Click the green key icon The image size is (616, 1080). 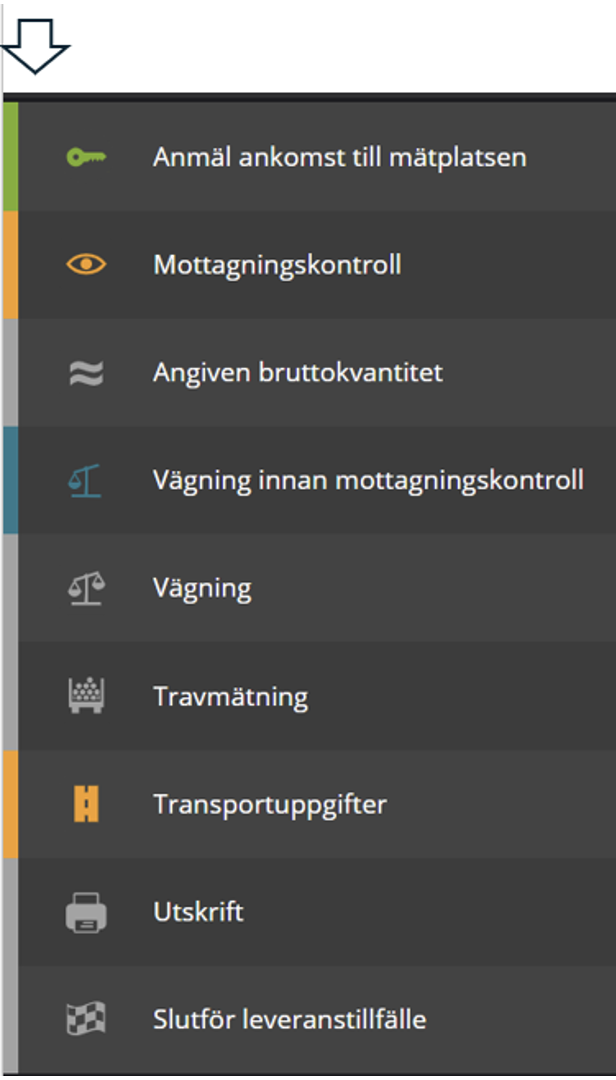(86, 157)
